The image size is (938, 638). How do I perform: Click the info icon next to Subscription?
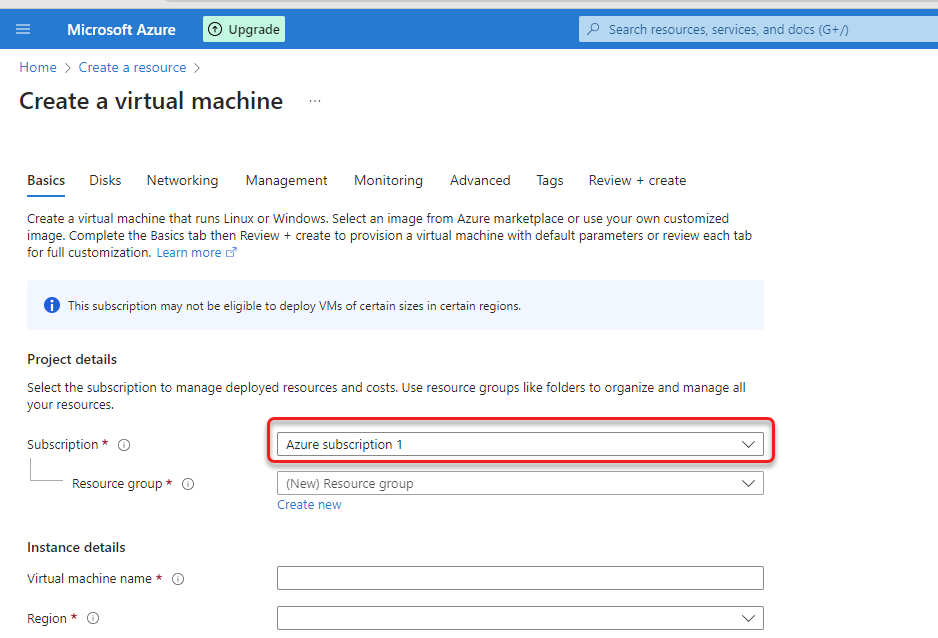click(x=123, y=444)
